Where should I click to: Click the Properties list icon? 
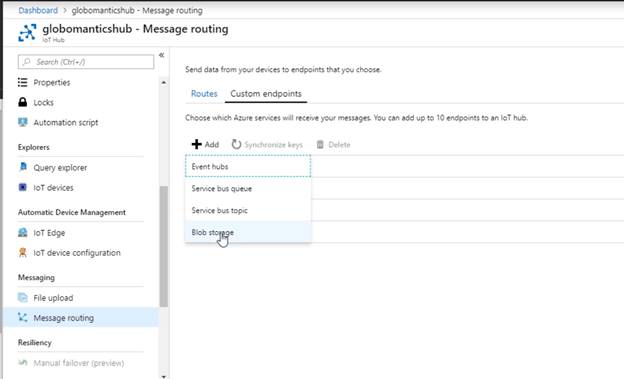[23, 82]
